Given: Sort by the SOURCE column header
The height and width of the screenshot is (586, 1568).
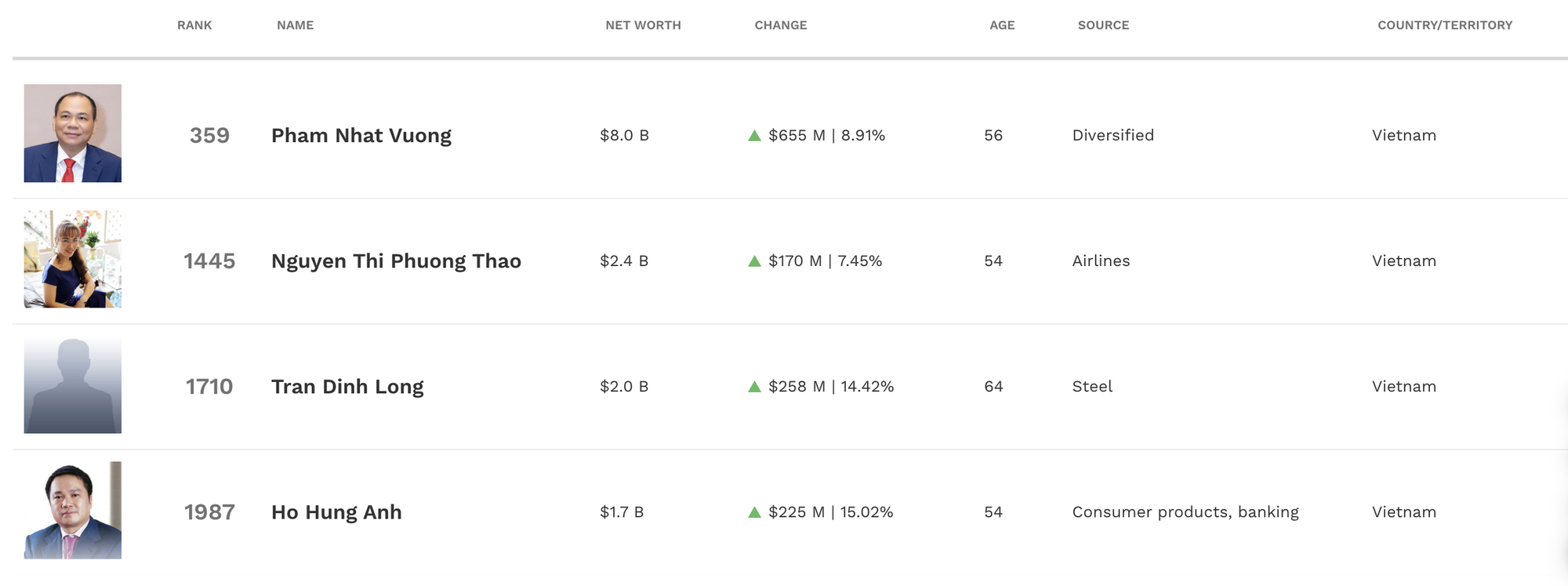Looking at the screenshot, I should pos(1103,25).
